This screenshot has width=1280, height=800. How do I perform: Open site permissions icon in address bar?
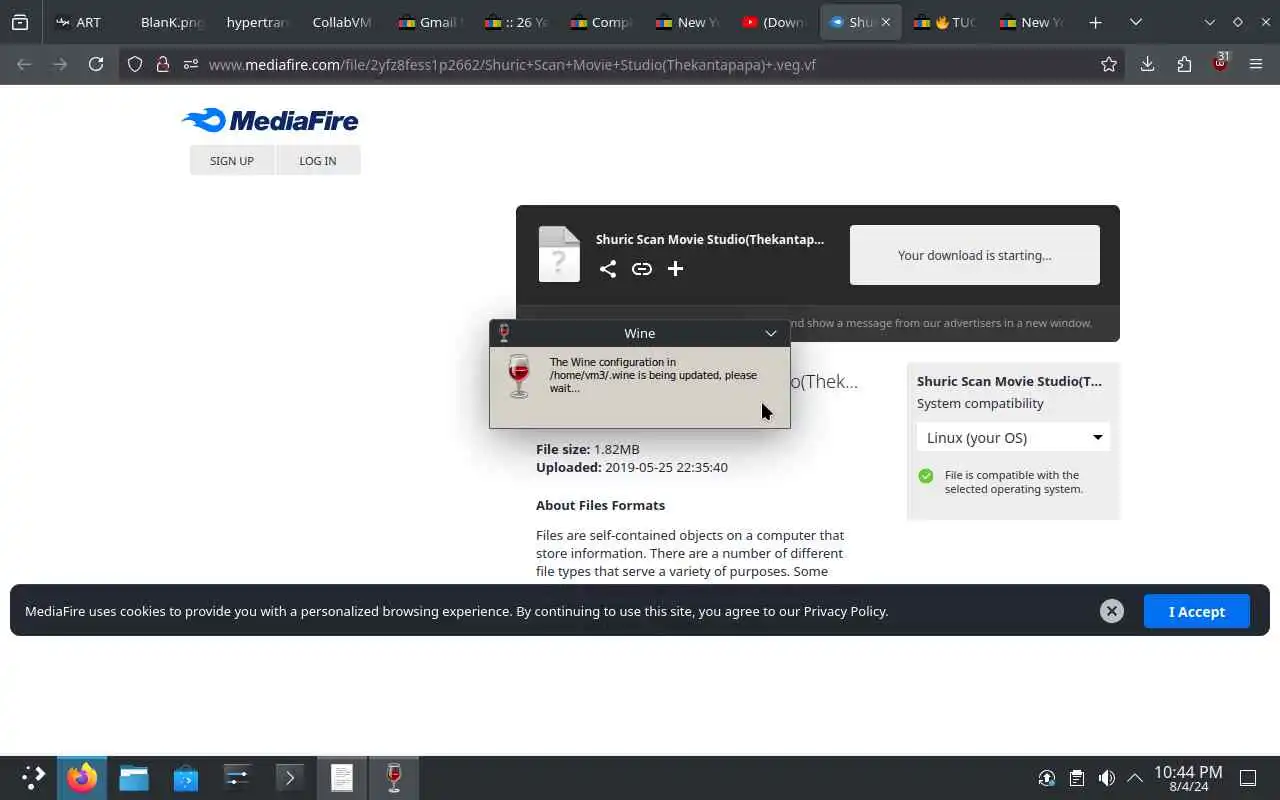pyautogui.click(x=190, y=64)
